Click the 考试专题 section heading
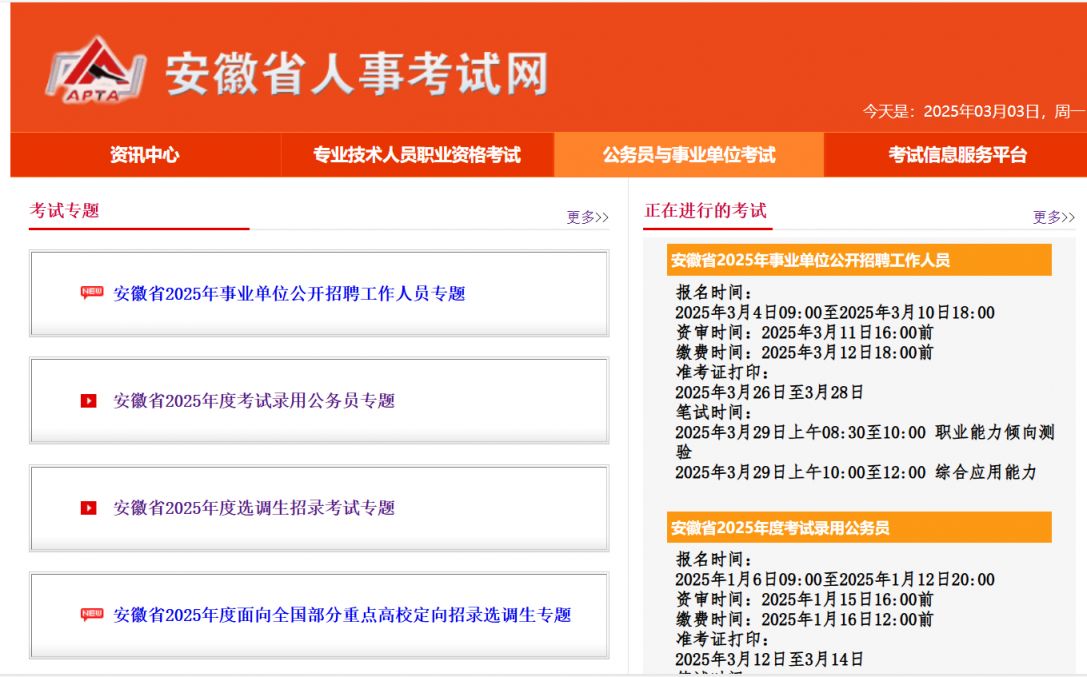The height and width of the screenshot is (677, 1087). tap(65, 211)
